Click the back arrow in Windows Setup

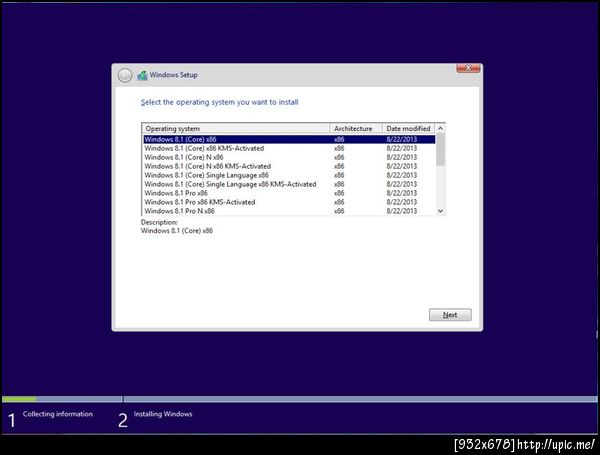(x=125, y=75)
